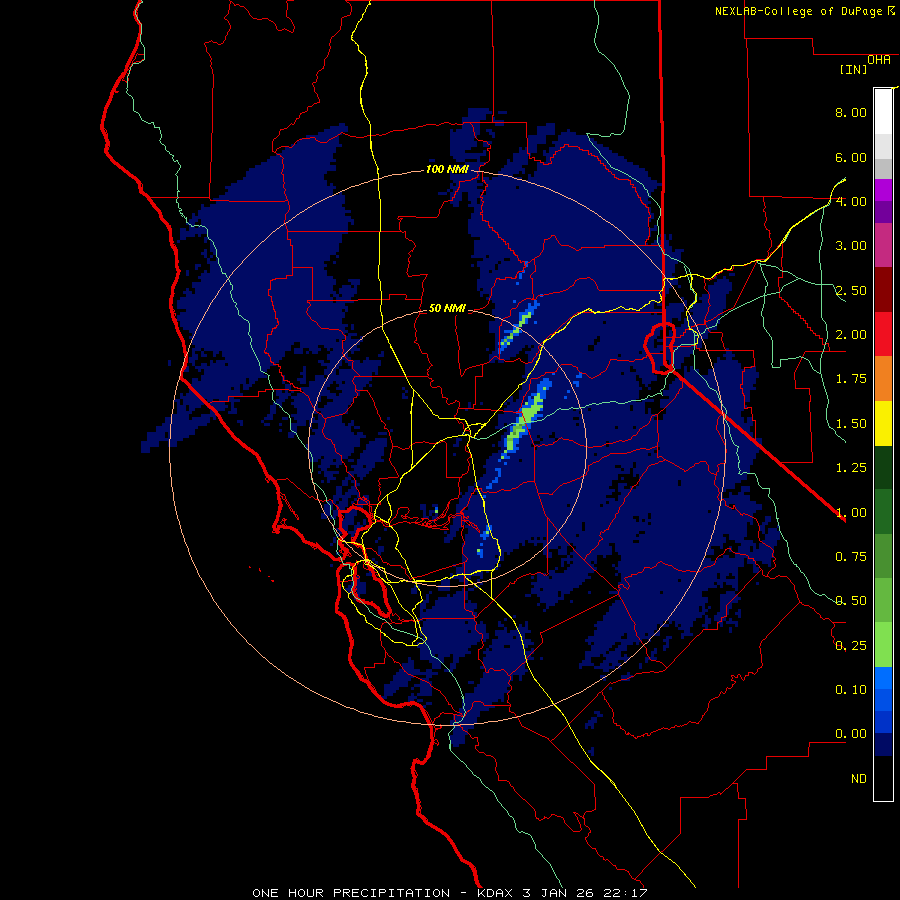Click the 1.25 legend value
Screen dimensions: 900x900
pyautogui.click(x=851, y=468)
